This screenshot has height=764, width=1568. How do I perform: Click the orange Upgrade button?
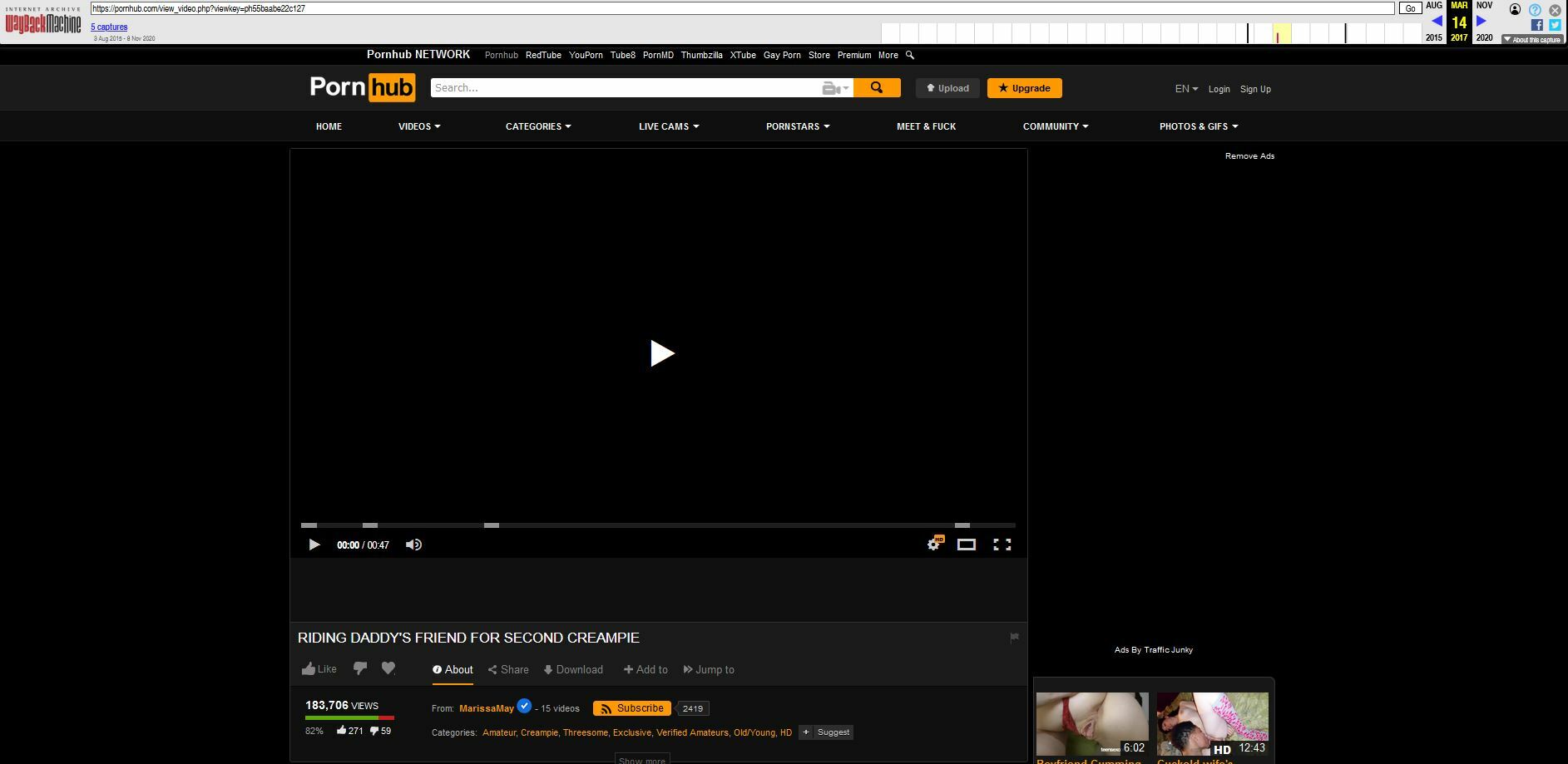(x=1025, y=88)
